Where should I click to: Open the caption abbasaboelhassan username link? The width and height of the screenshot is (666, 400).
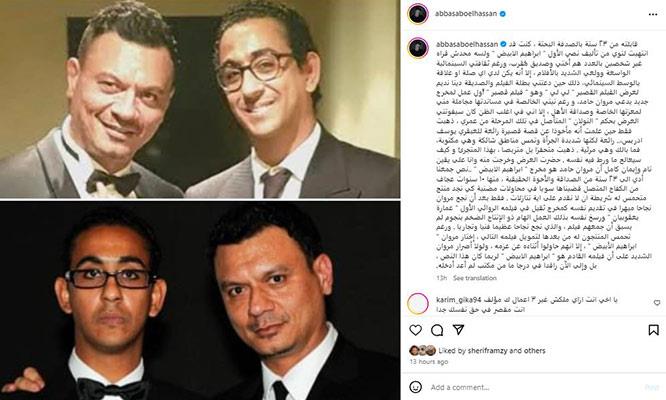pos(467,44)
